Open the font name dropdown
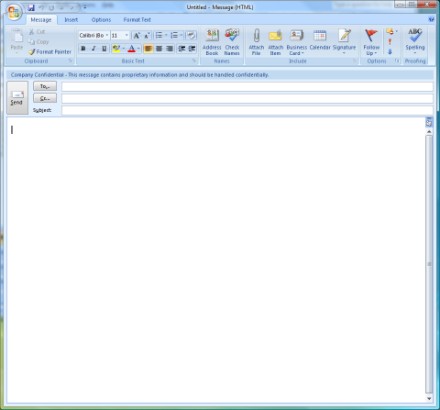 click(x=107, y=35)
